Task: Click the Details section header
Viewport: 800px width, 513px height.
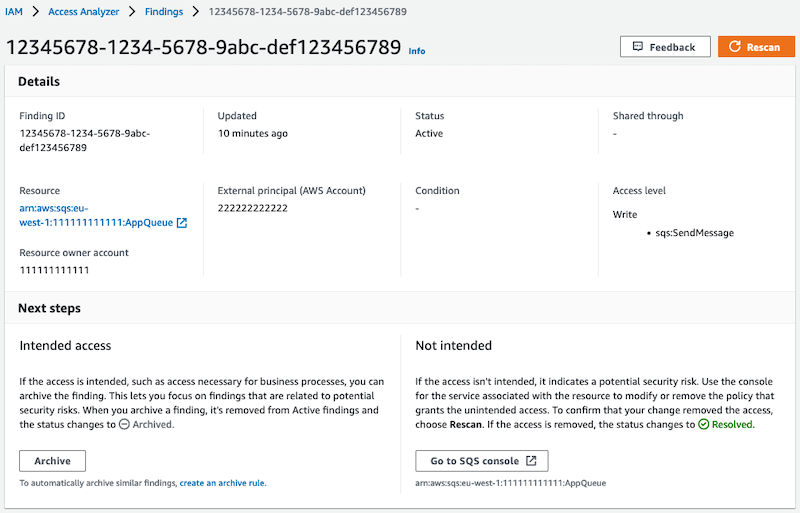Action: (39, 82)
